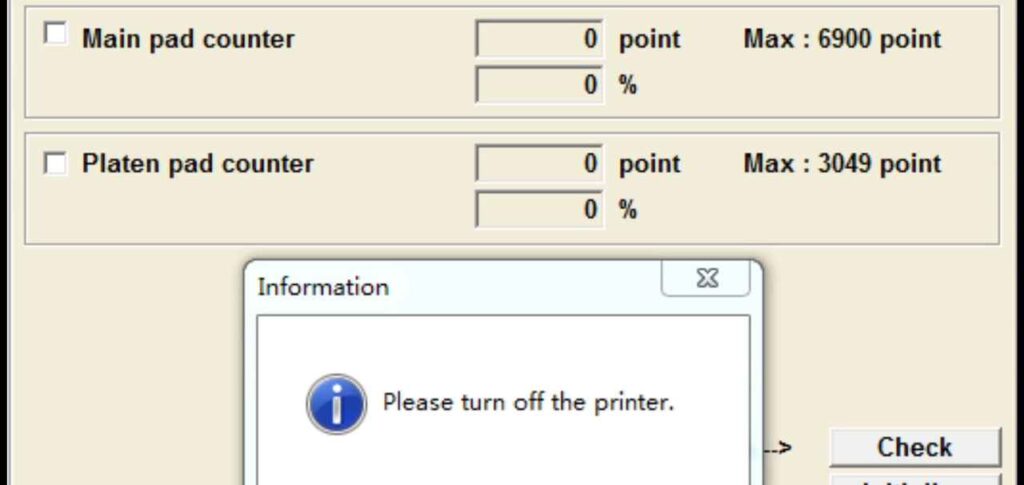Click "point" unit label beside Platen pad field
Image resolution: width=1024 pixels, height=485 pixels.
pos(649,164)
